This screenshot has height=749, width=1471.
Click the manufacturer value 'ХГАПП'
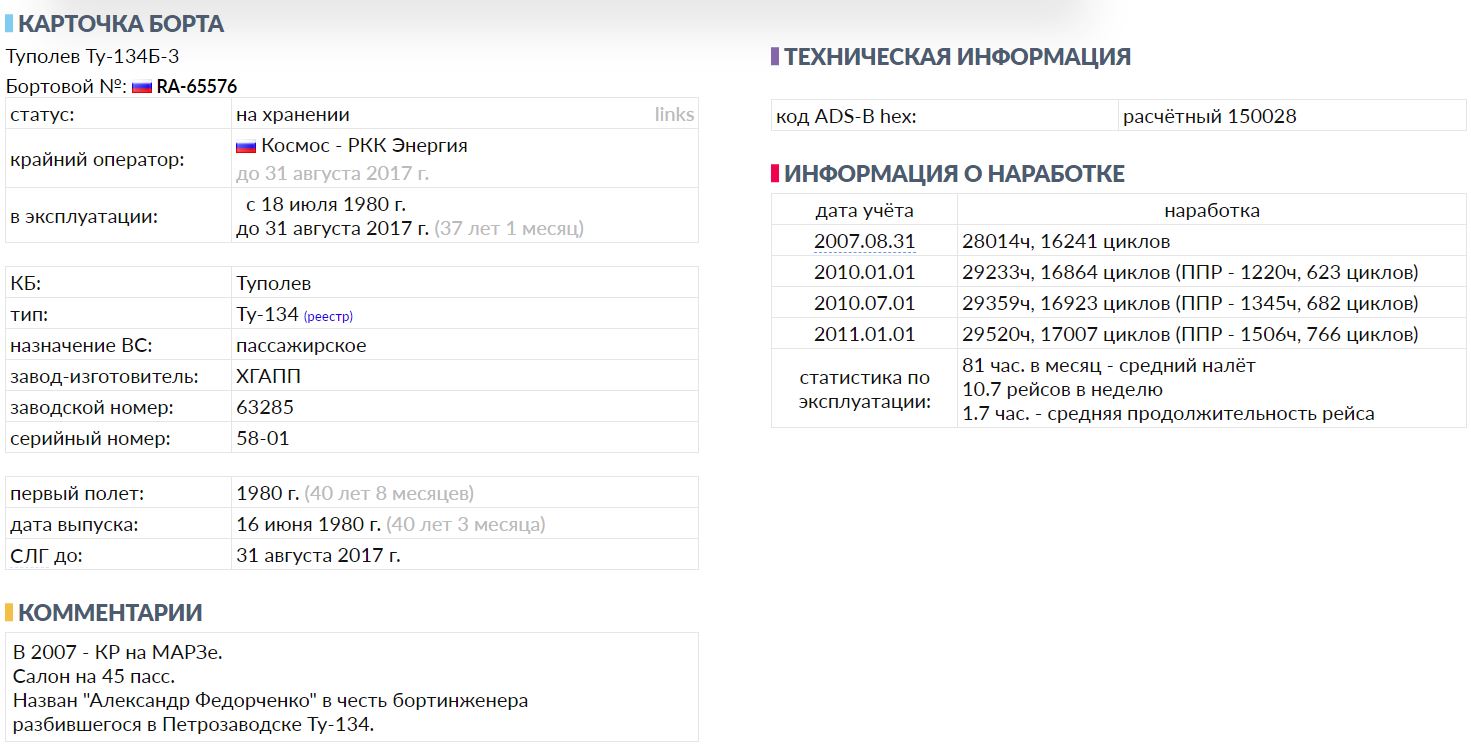(x=268, y=377)
